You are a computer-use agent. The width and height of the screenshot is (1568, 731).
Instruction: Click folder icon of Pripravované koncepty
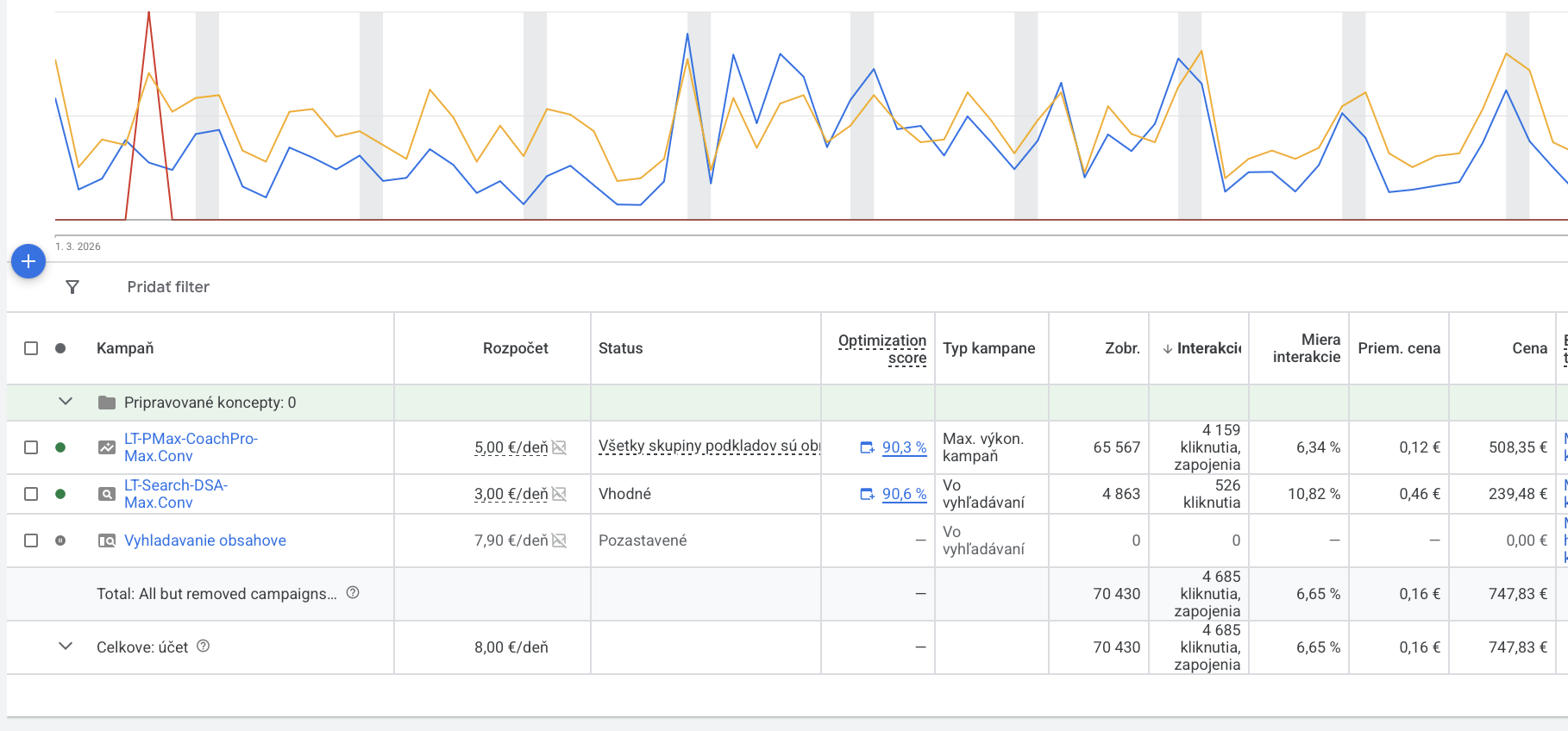[x=107, y=403]
